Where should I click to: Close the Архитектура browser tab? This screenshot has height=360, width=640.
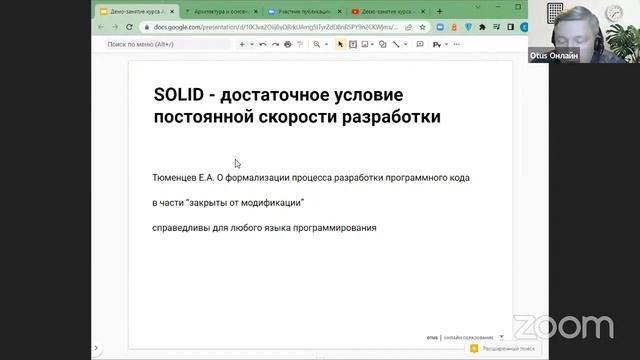tap(256, 11)
